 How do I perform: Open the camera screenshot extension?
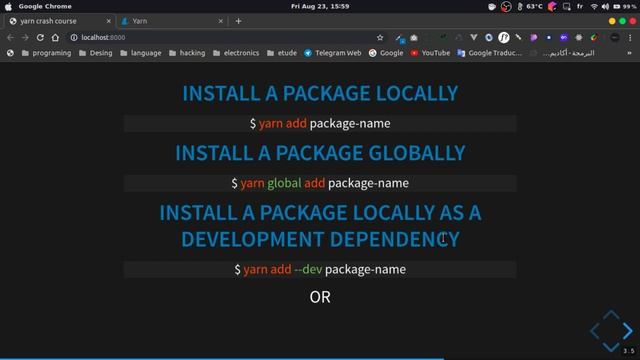(x=414, y=38)
